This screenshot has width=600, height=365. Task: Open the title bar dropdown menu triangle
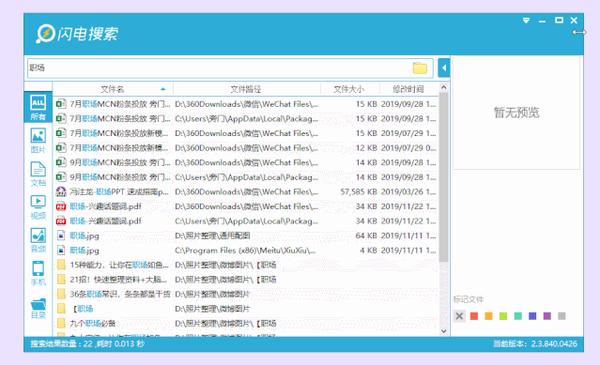click(526, 20)
